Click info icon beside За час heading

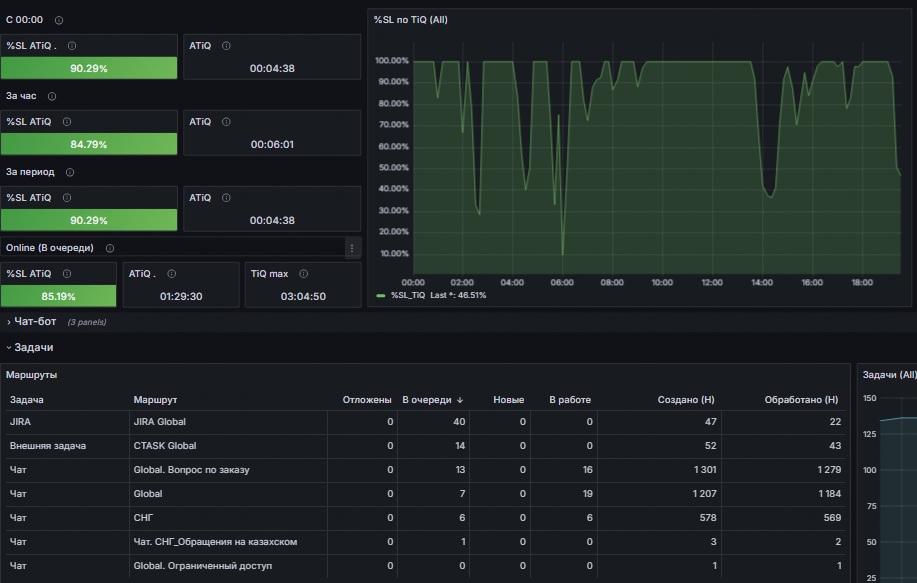click(52, 96)
